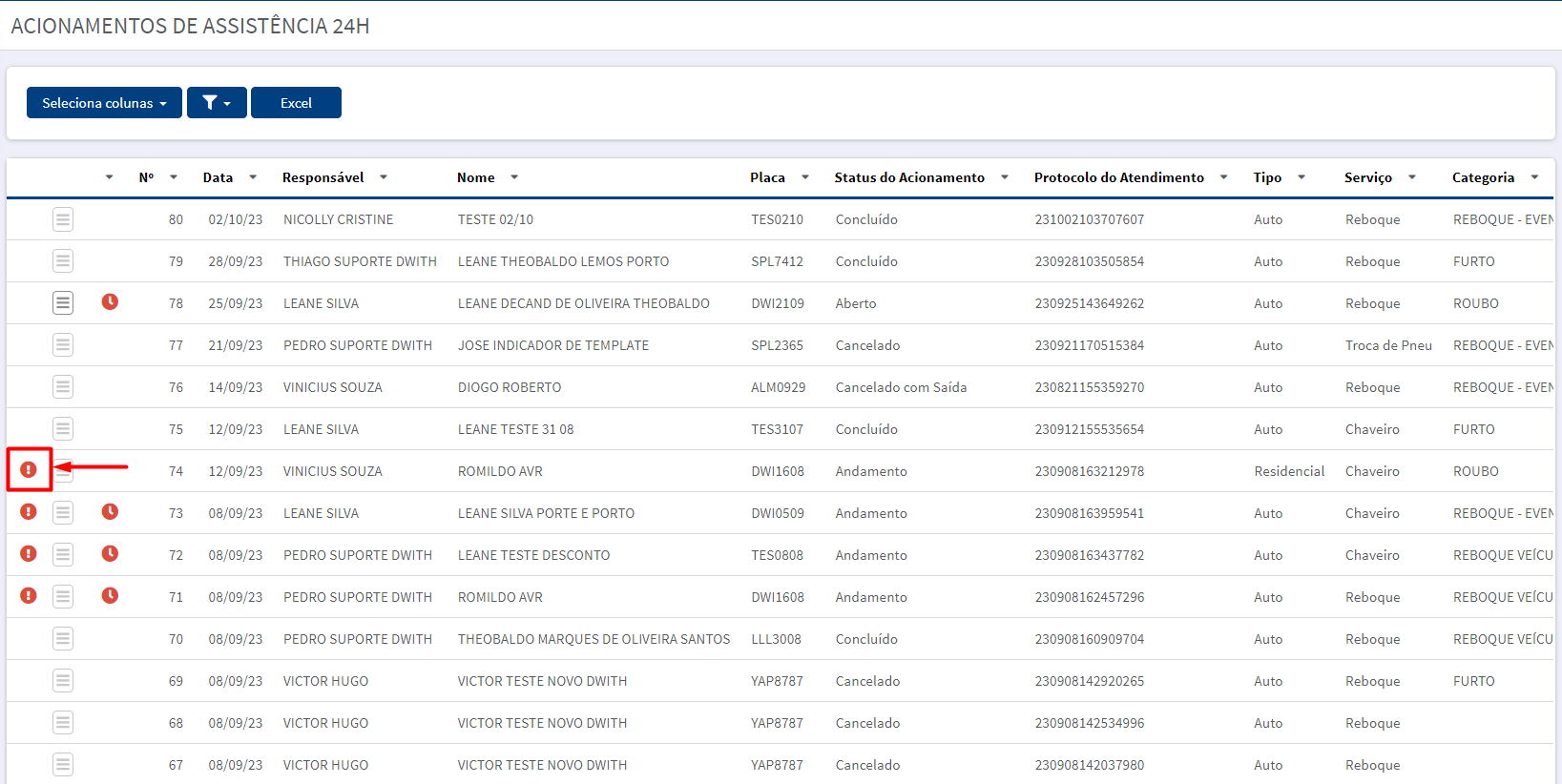Select plate TES3107
This screenshot has height=784, width=1562.
click(778, 429)
